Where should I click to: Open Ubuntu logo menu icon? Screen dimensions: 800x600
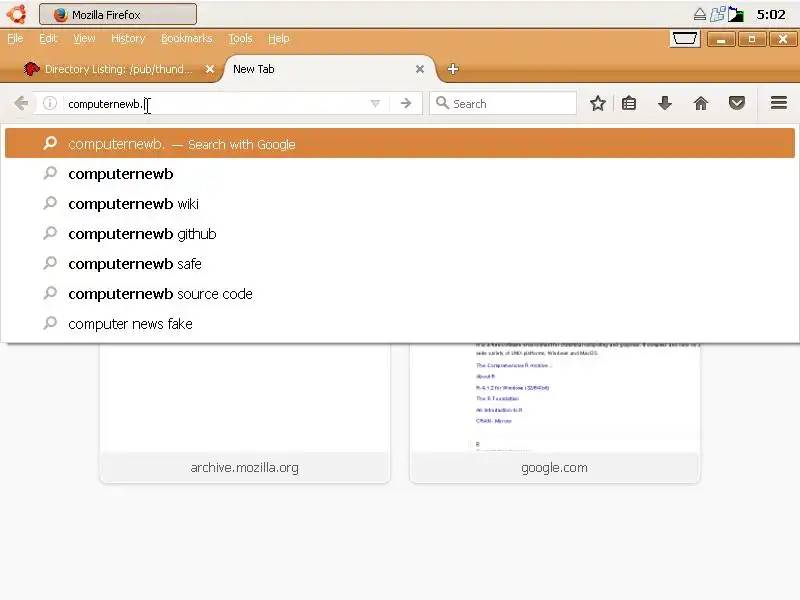[17, 14]
